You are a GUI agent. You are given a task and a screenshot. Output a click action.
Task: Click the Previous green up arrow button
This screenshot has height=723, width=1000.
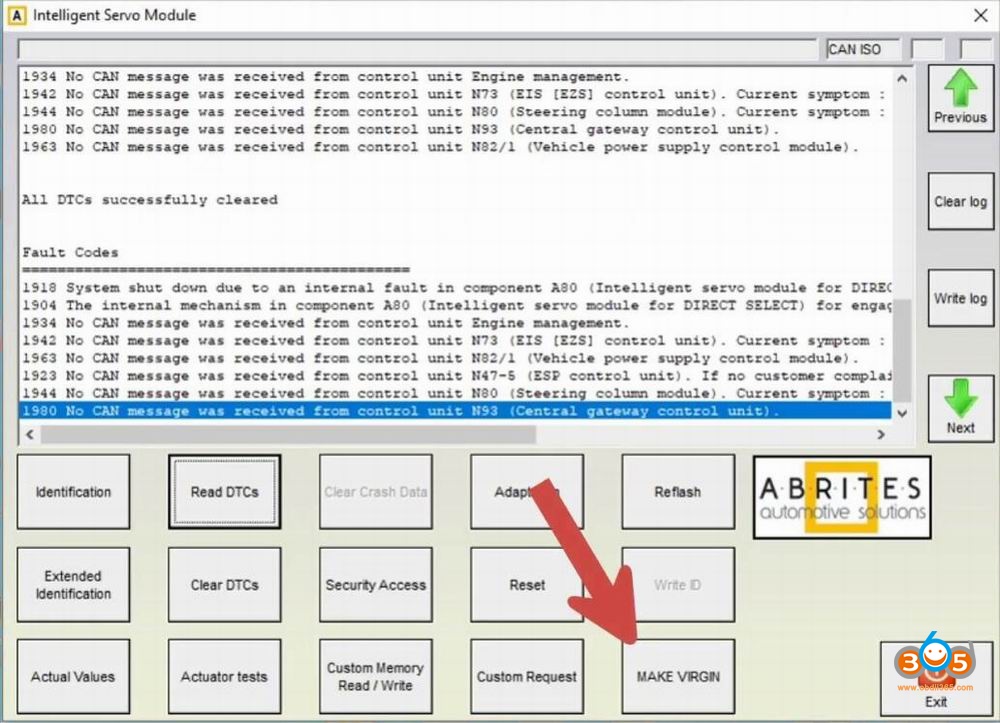960,98
